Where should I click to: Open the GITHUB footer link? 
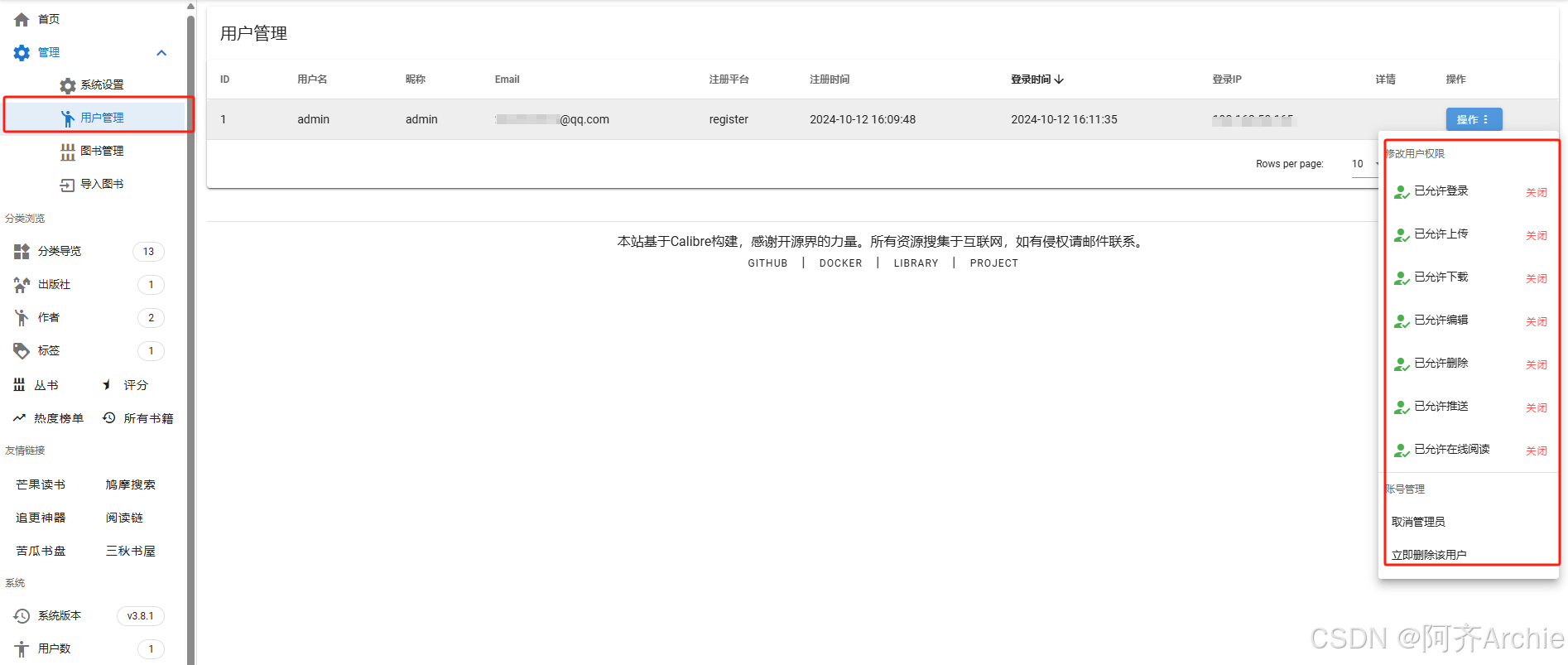coord(767,263)
